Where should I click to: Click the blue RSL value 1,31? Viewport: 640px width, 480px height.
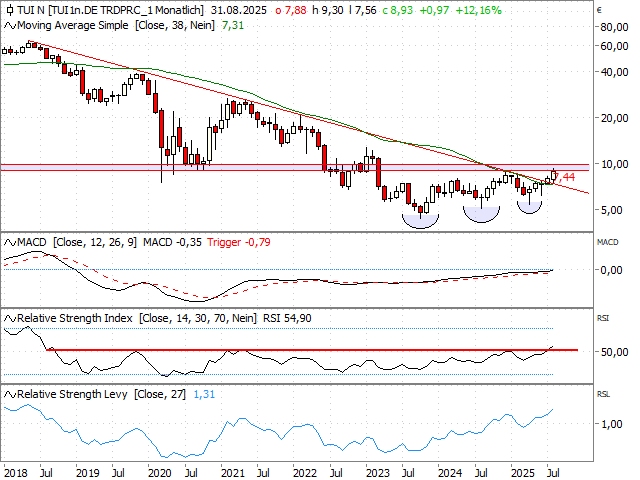coord(204,394)
